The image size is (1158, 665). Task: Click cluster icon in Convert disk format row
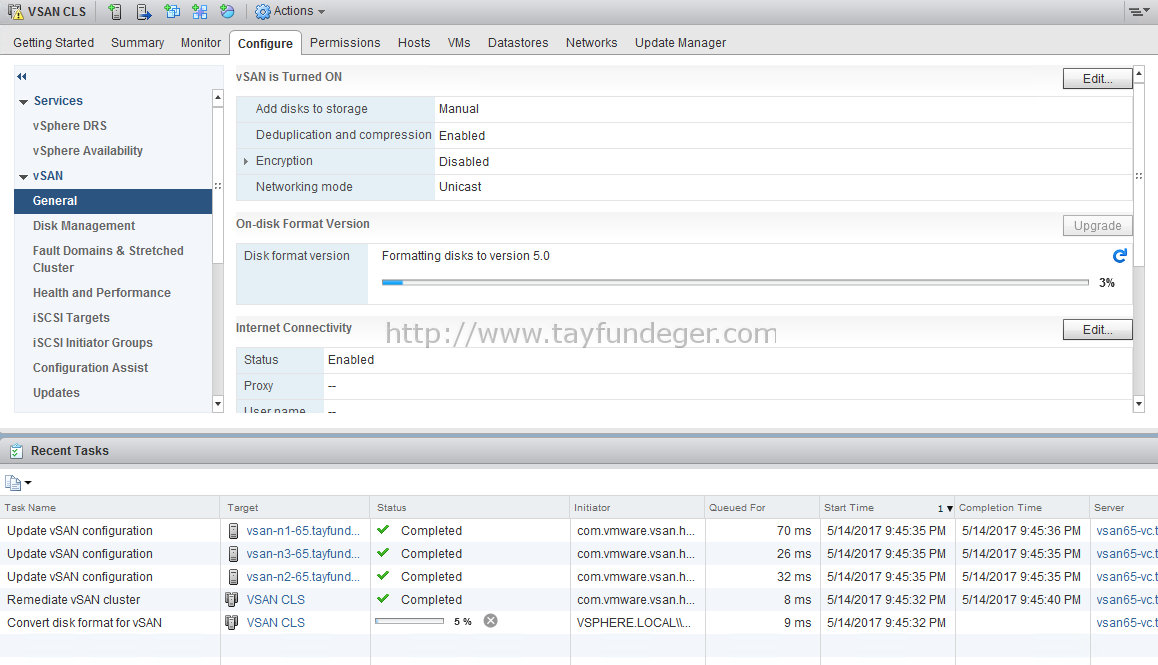pyautogui.click(x=232, y=622)
